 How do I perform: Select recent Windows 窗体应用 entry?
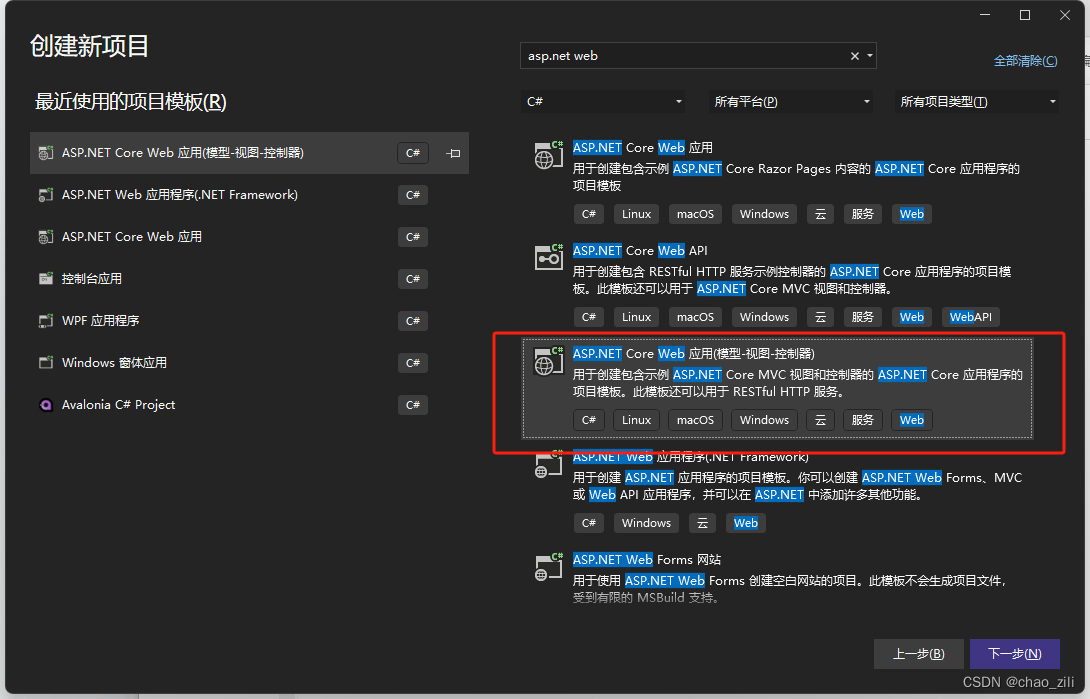point(249,363)
